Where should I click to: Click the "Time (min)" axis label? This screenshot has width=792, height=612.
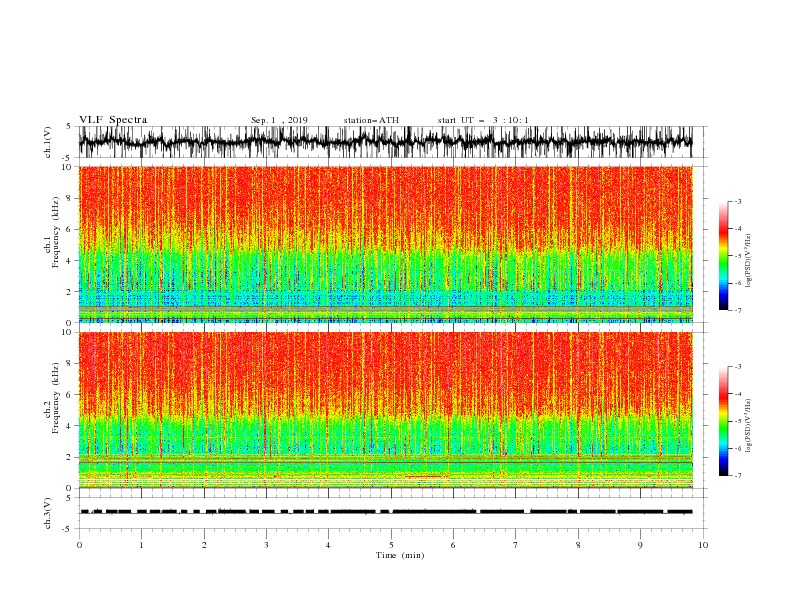pyautogui.click(x=400, y=555)
